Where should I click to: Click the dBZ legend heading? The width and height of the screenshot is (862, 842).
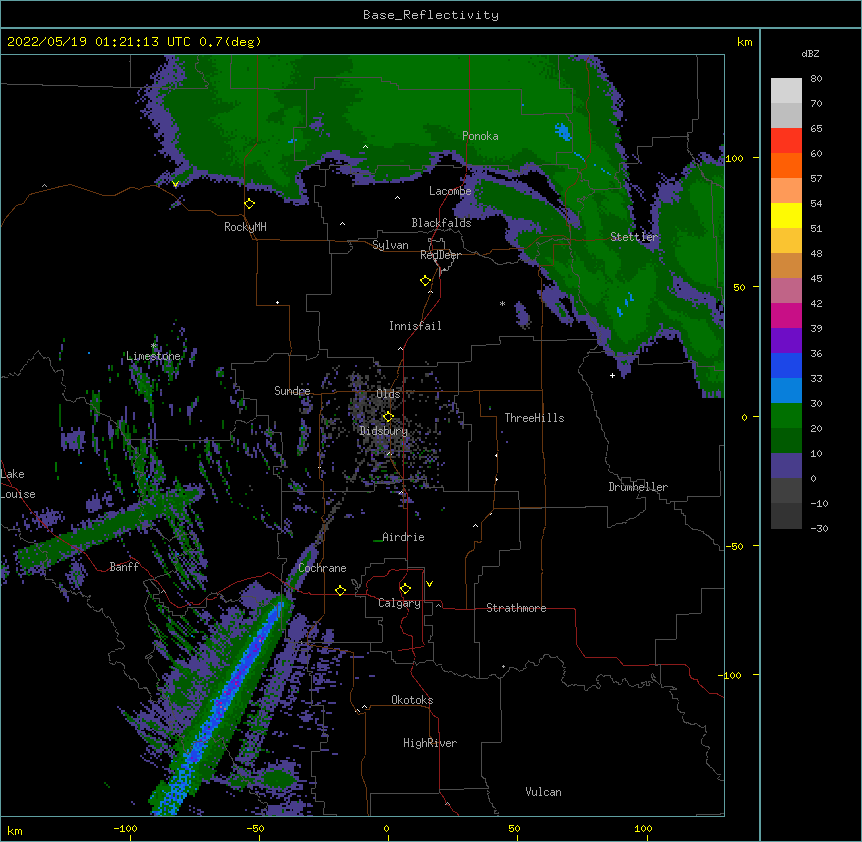pyautogui.click(x=810, y=54)
